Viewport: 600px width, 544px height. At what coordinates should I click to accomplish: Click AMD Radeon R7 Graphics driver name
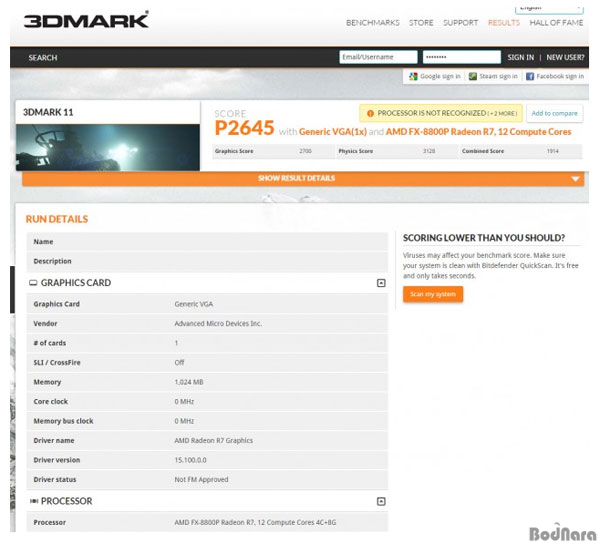[x=214, y=441]
